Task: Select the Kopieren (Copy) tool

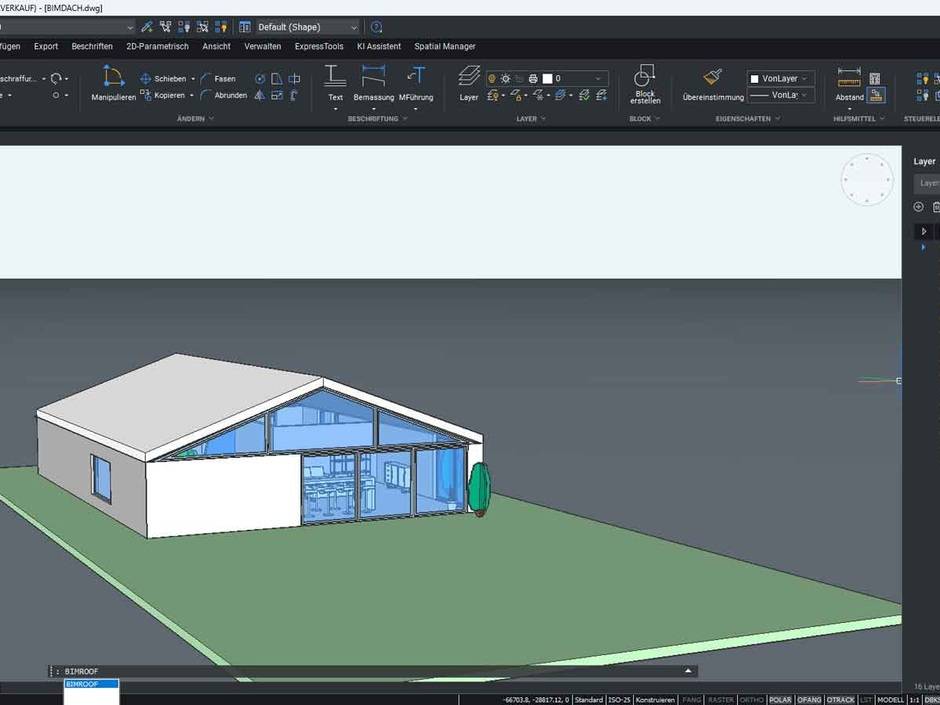Action: point(167,95)
